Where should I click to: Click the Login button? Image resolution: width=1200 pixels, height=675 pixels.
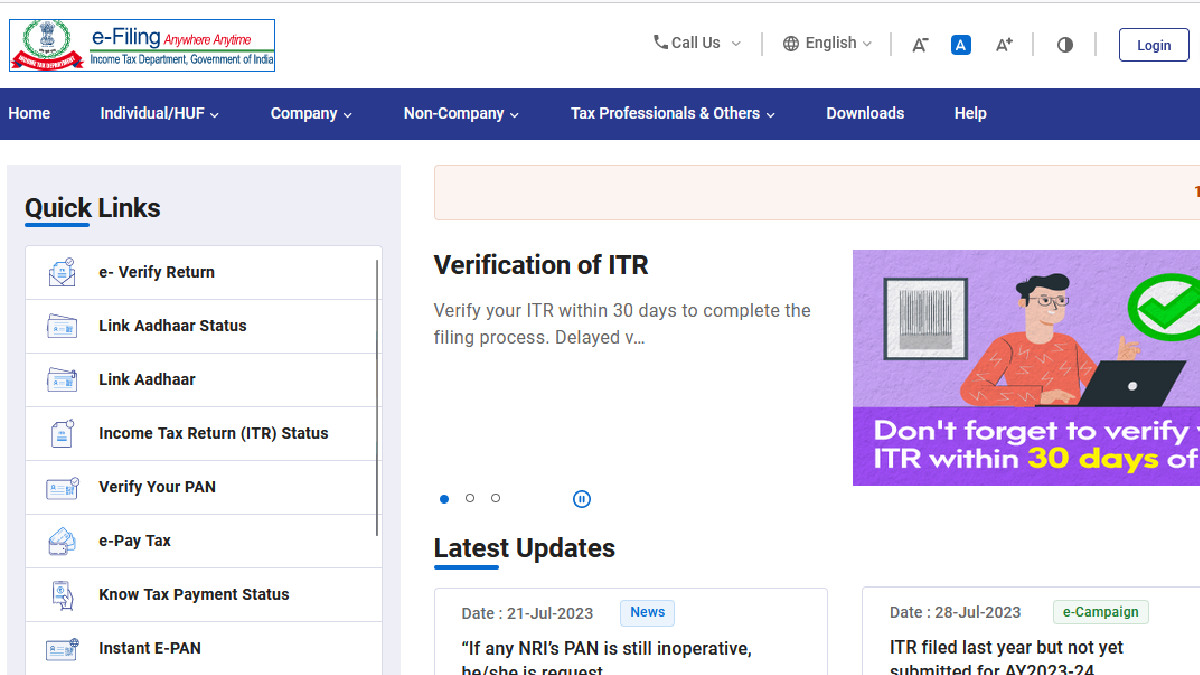tap(1154, 44)
